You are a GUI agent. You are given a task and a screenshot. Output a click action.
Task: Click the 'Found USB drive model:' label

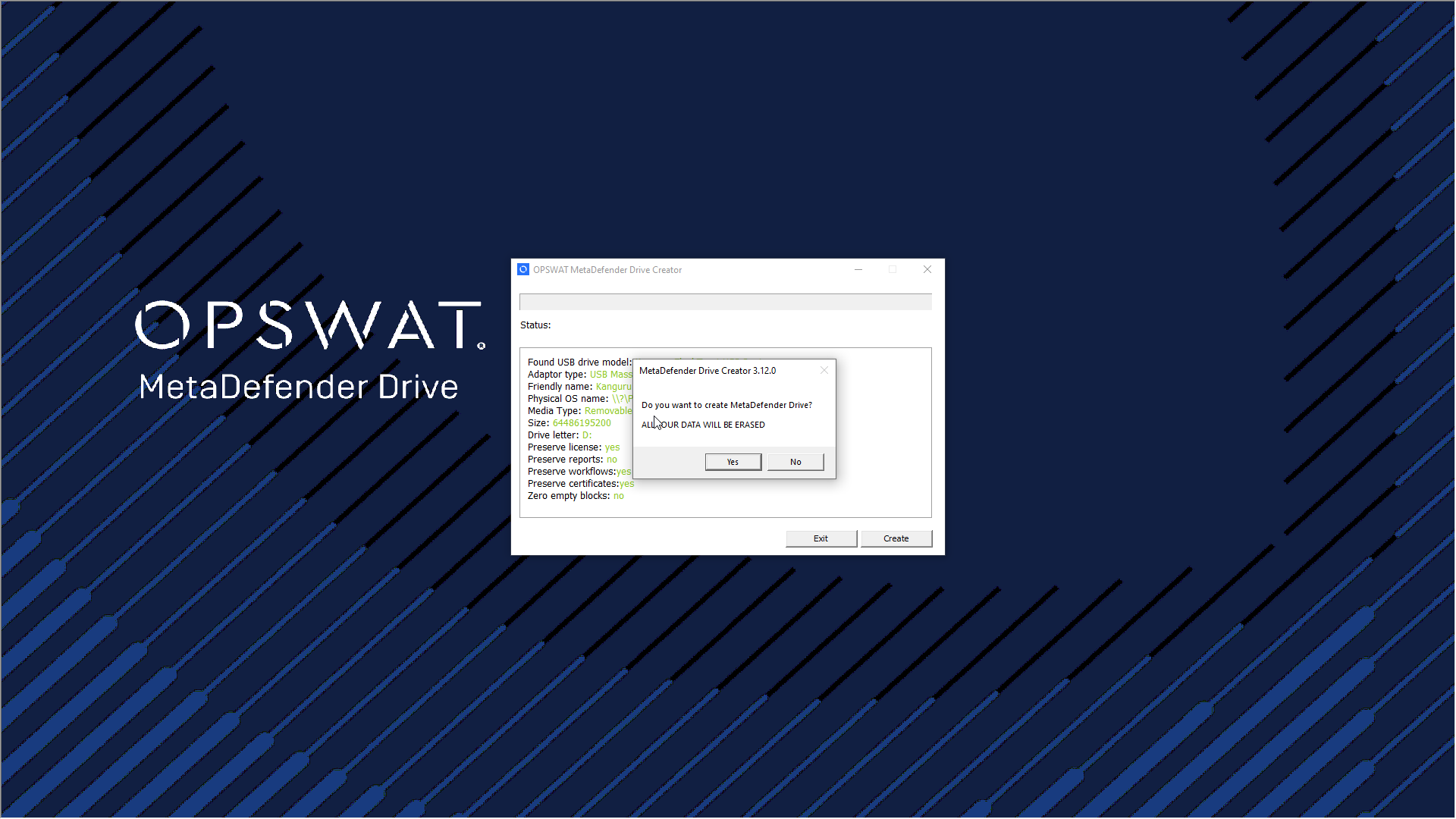579,362
